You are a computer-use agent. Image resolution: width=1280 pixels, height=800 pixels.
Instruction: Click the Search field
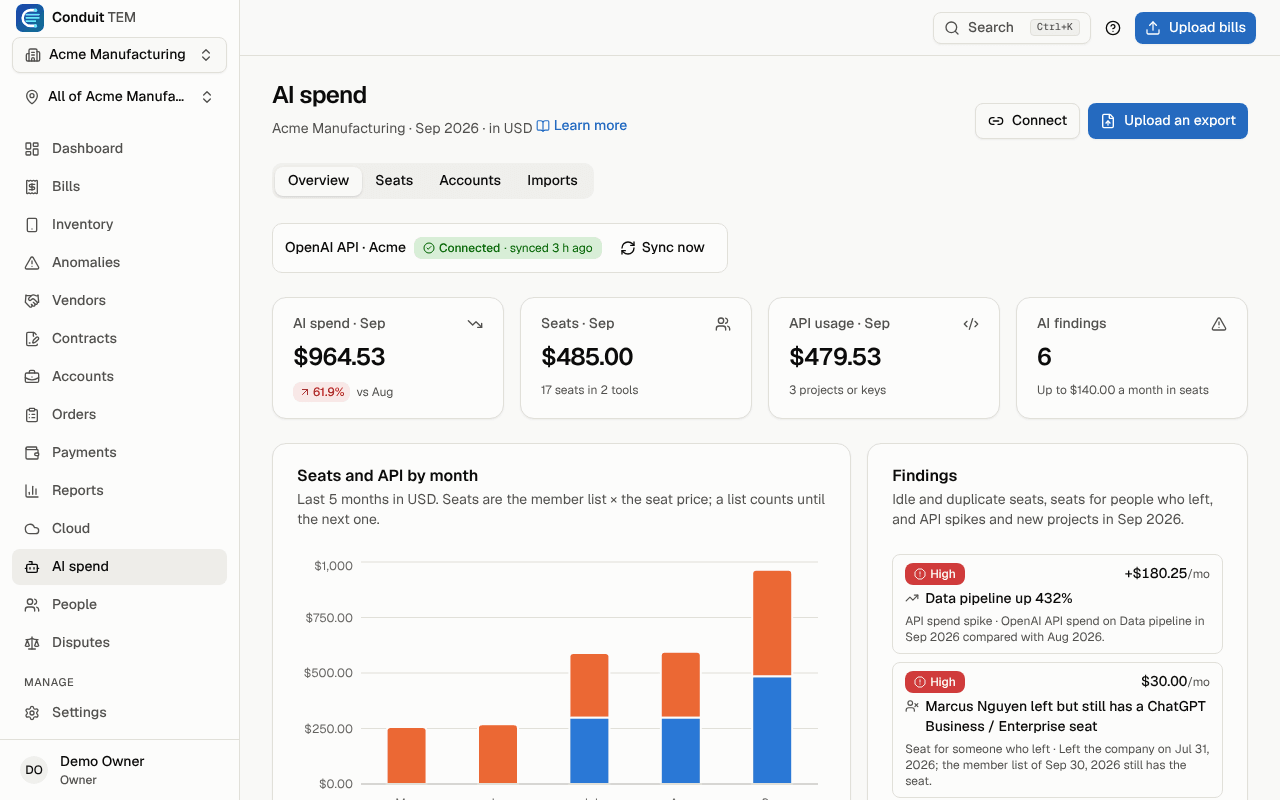pyautogui.click(x=1012, y=28)
